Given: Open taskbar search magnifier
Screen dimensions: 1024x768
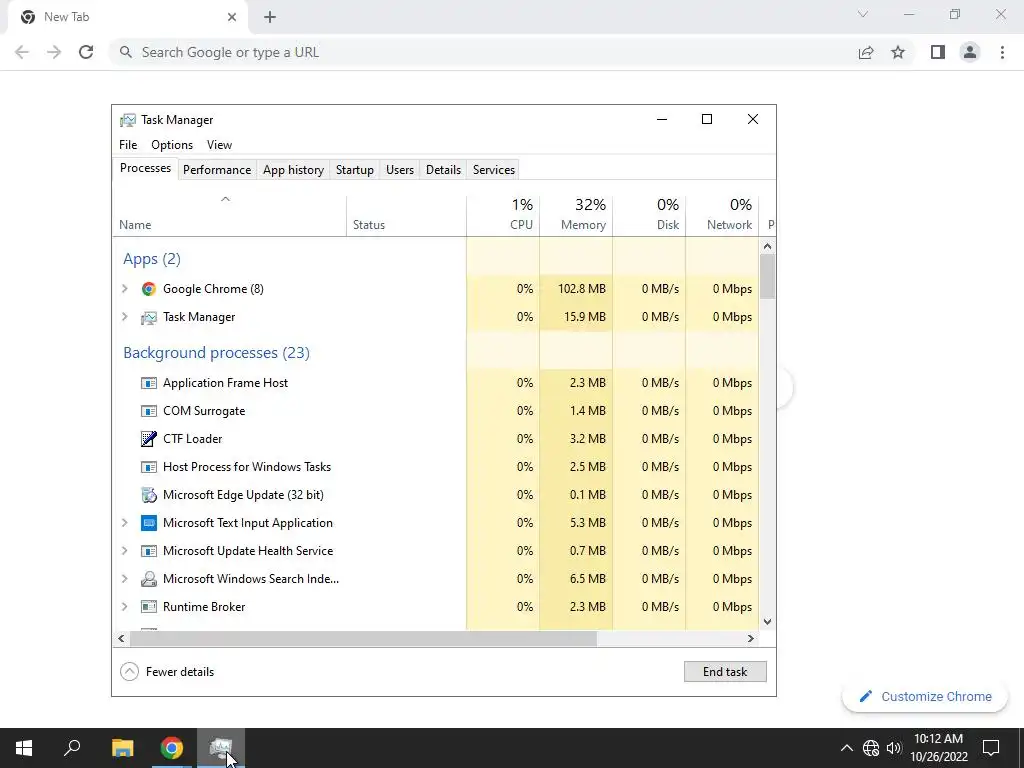Looking at the screenshot, I should tap(72, 748).
